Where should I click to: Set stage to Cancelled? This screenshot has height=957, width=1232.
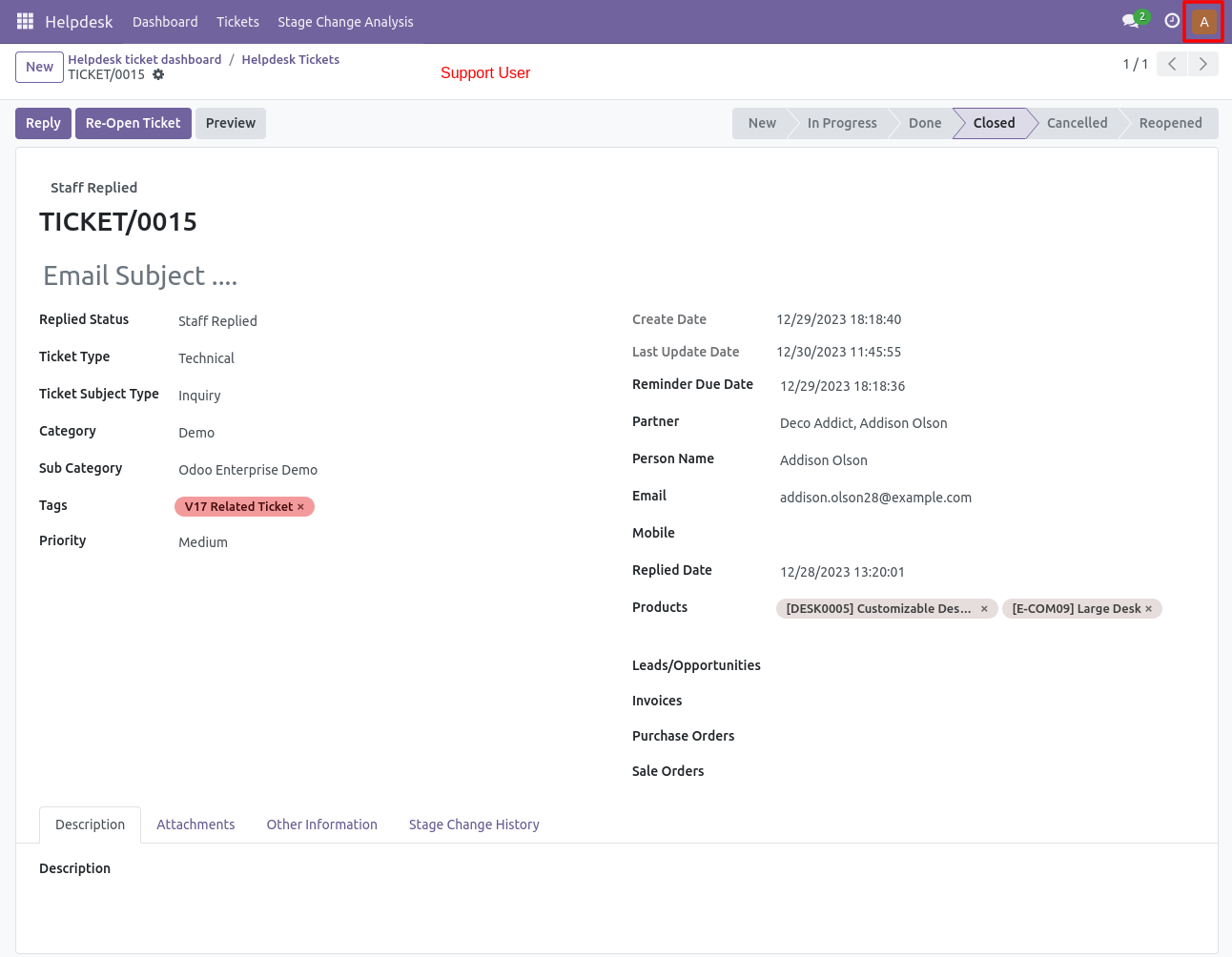coord(1077,123)
